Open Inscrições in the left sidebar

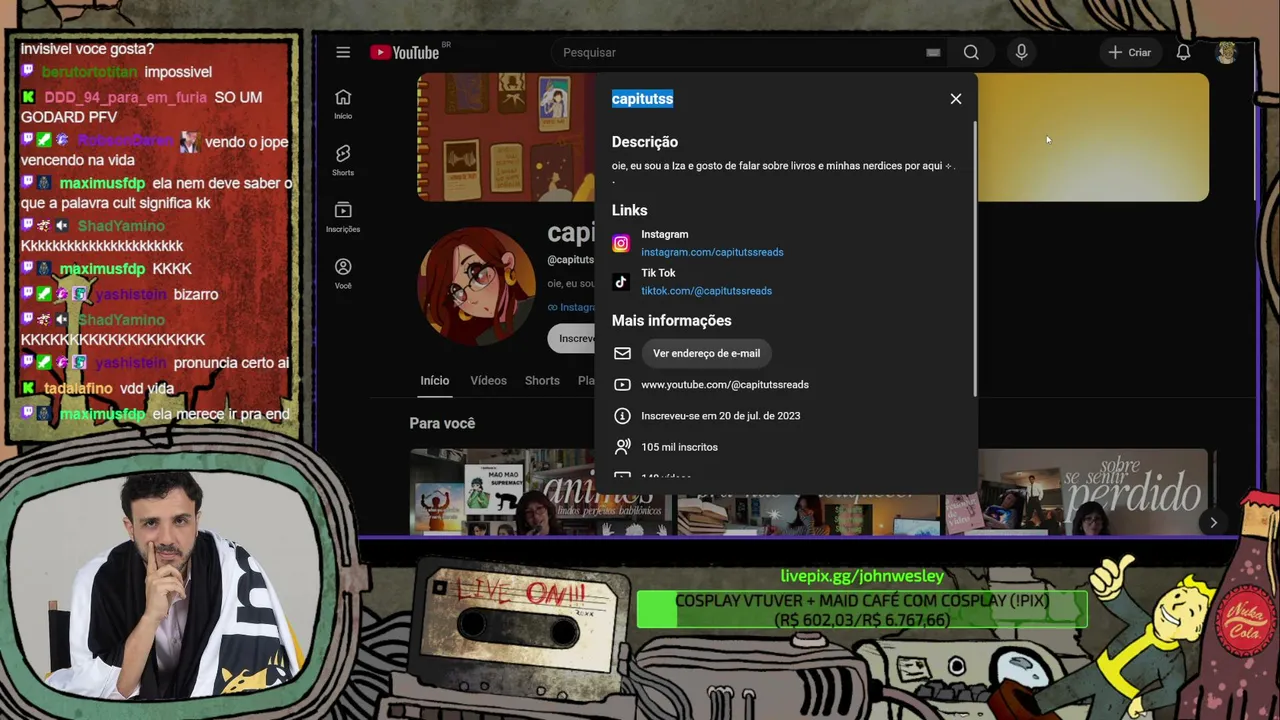[x=343, y=217]
